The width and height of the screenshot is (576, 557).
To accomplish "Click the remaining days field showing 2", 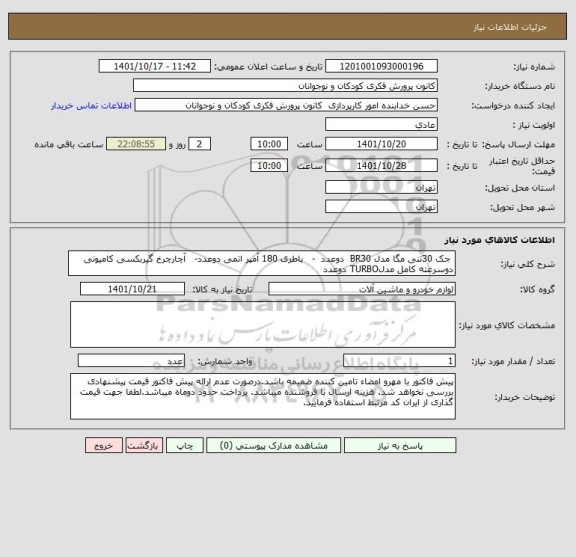I will tap(199, 144).
